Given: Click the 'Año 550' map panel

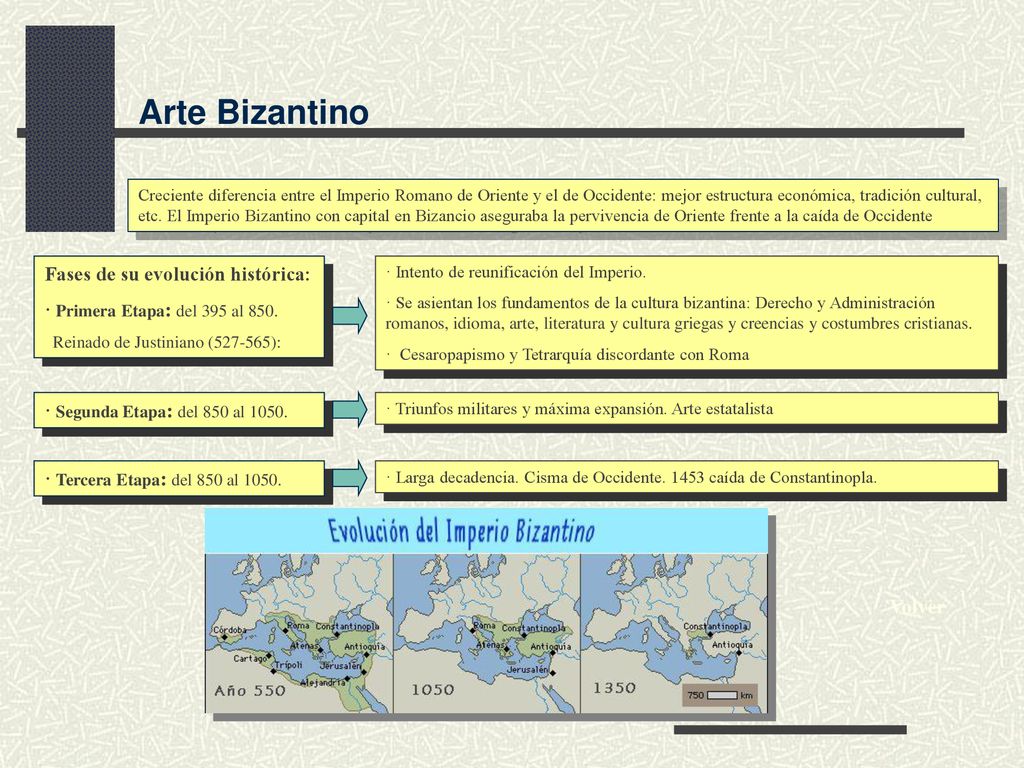Looking at the screenshot, I should tap(299, 633).
